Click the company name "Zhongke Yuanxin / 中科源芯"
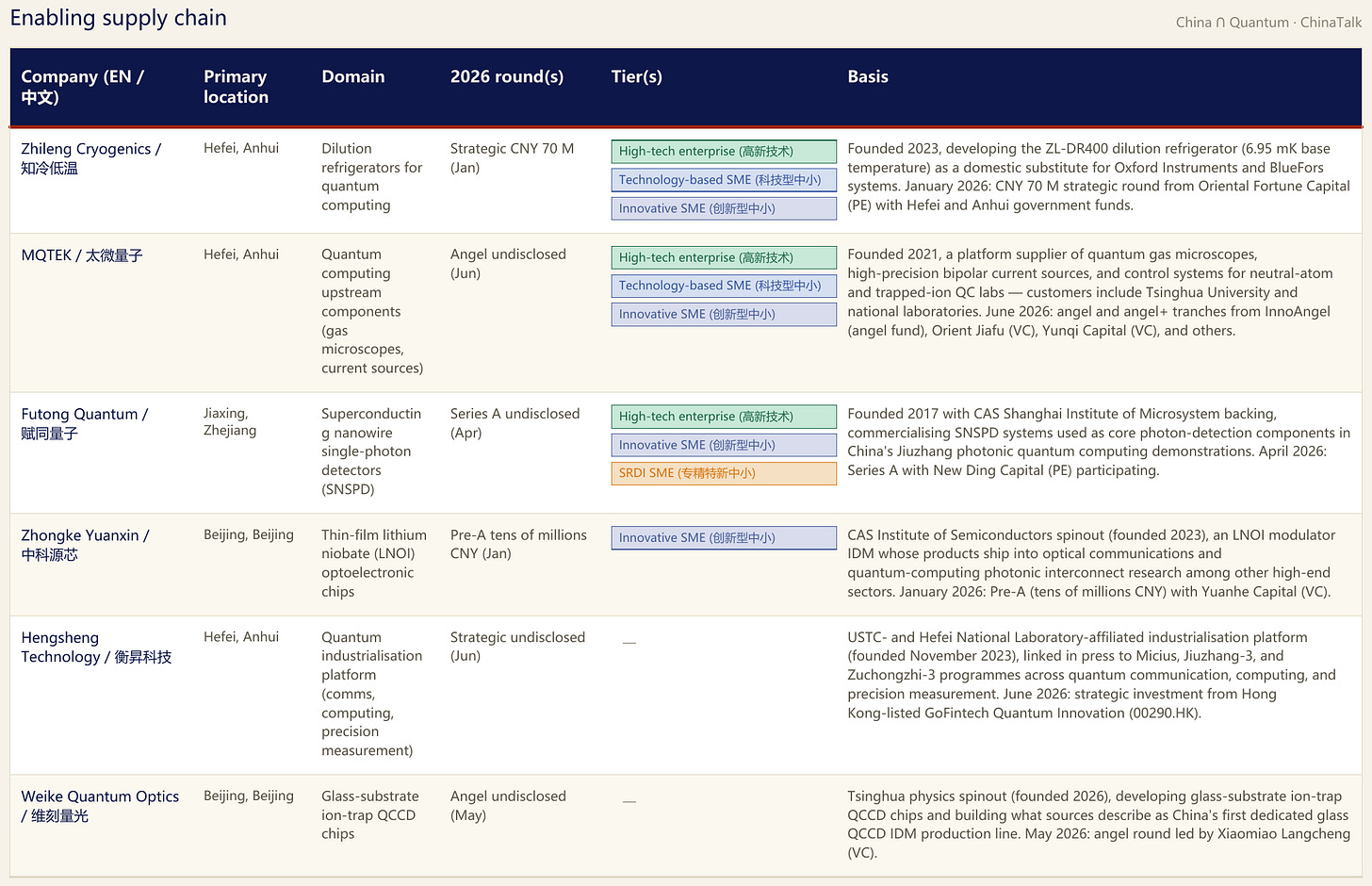 [x=86, y=545]
